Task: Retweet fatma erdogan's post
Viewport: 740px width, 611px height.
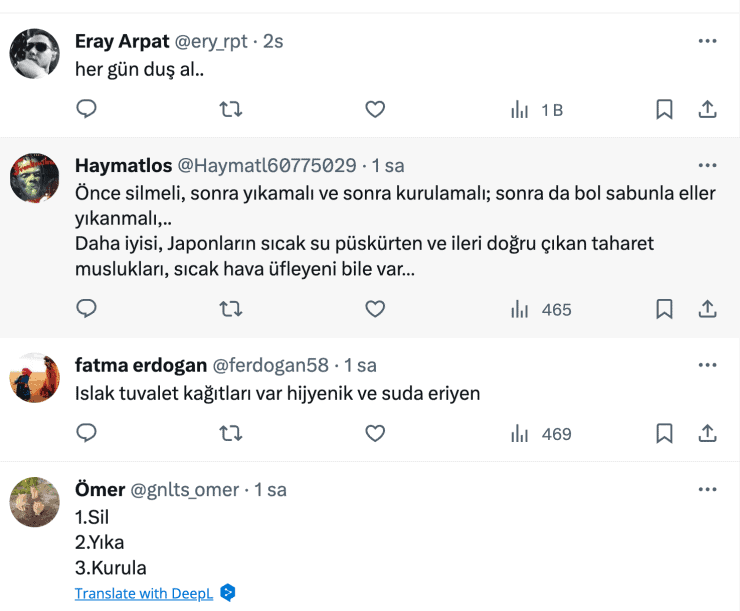Action: [231, 433]
